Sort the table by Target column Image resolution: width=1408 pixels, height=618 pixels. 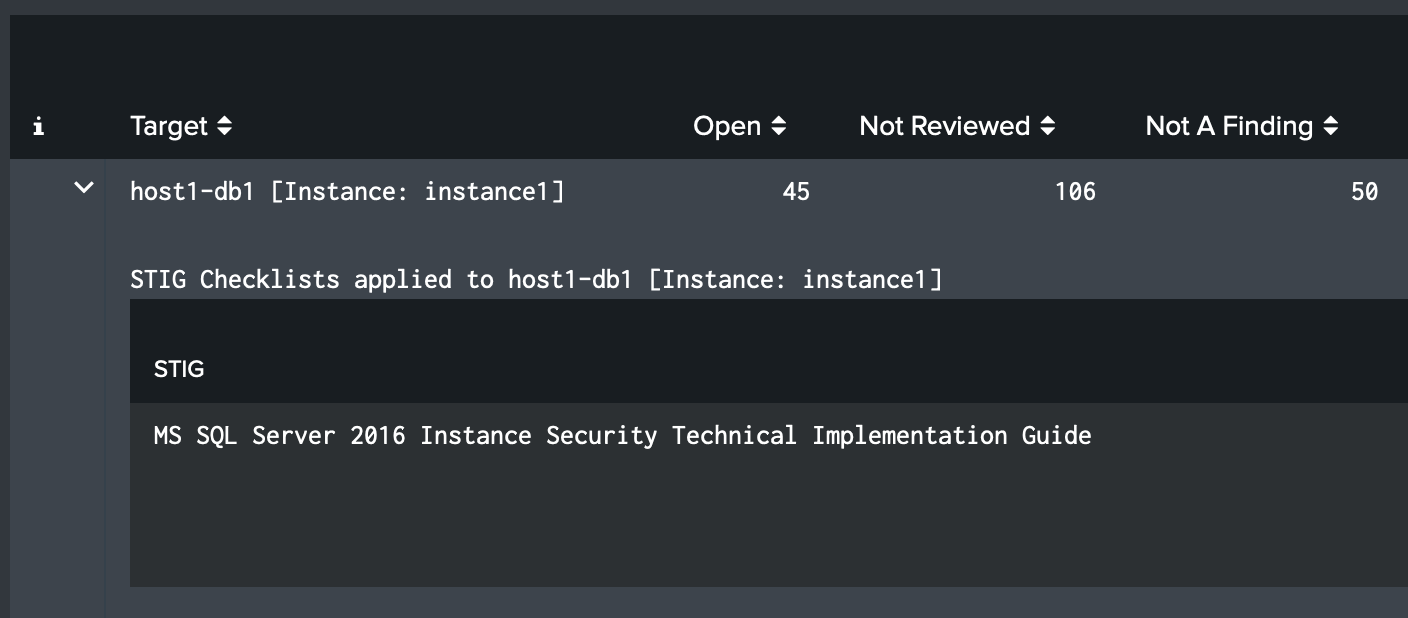pos(181,126)
